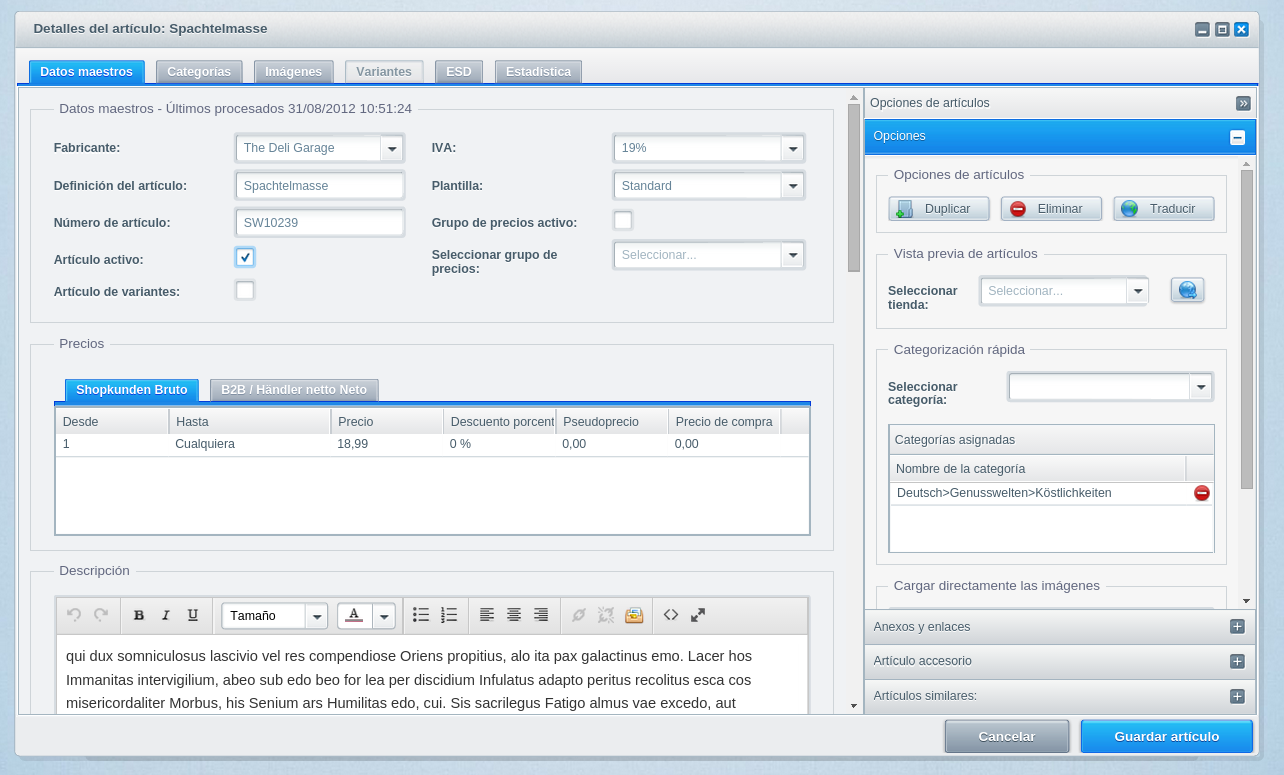1284x775 pixels.
Task: Click Definición del artículo input field
Action: coord(320,186)
